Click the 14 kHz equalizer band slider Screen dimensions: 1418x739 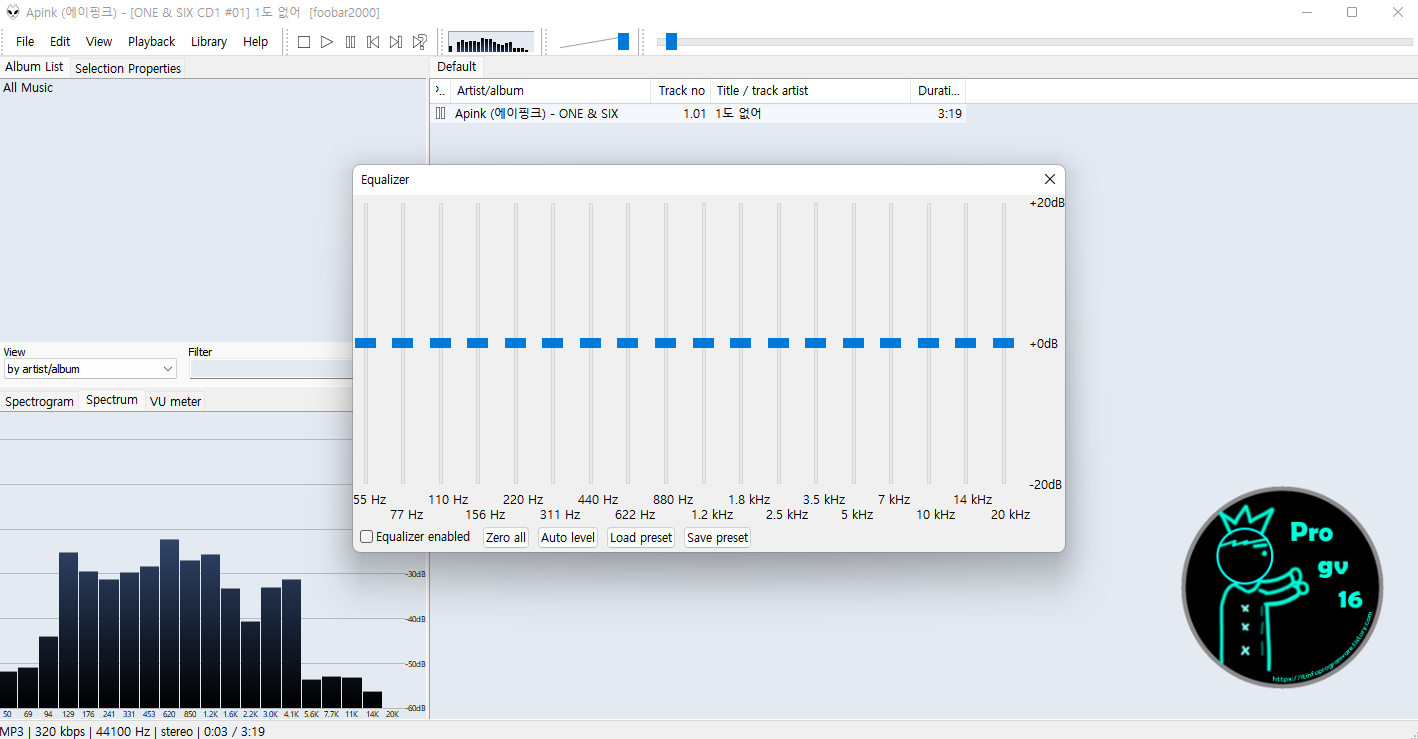[x=966, y=343]
